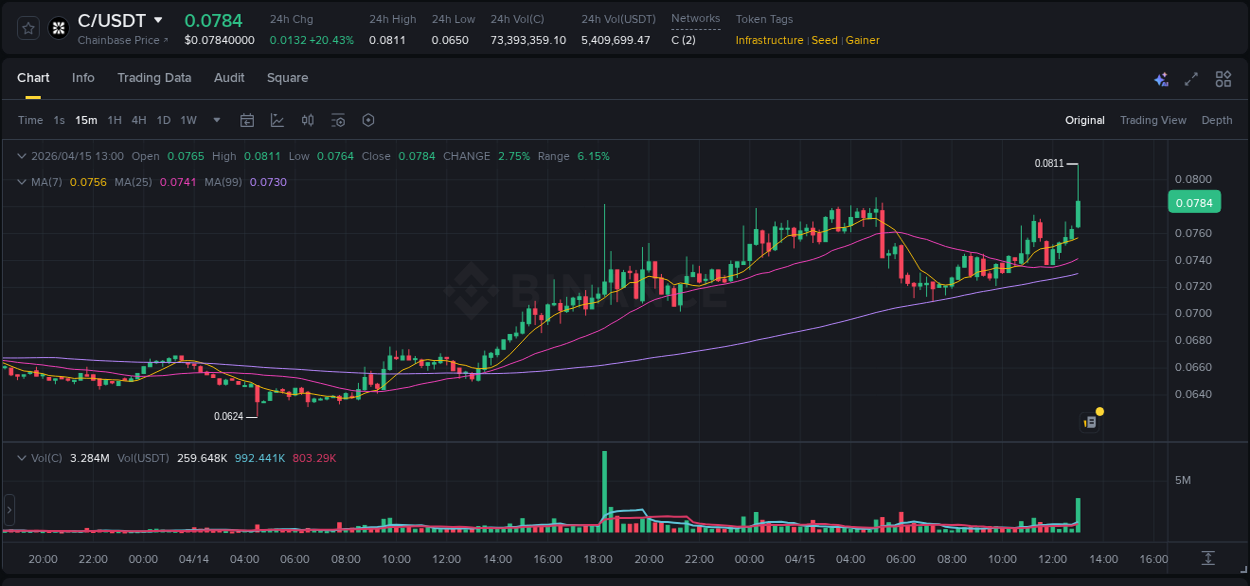Open the chart settings hexagon icon
1250x586 pixels.
click(368, 119)
